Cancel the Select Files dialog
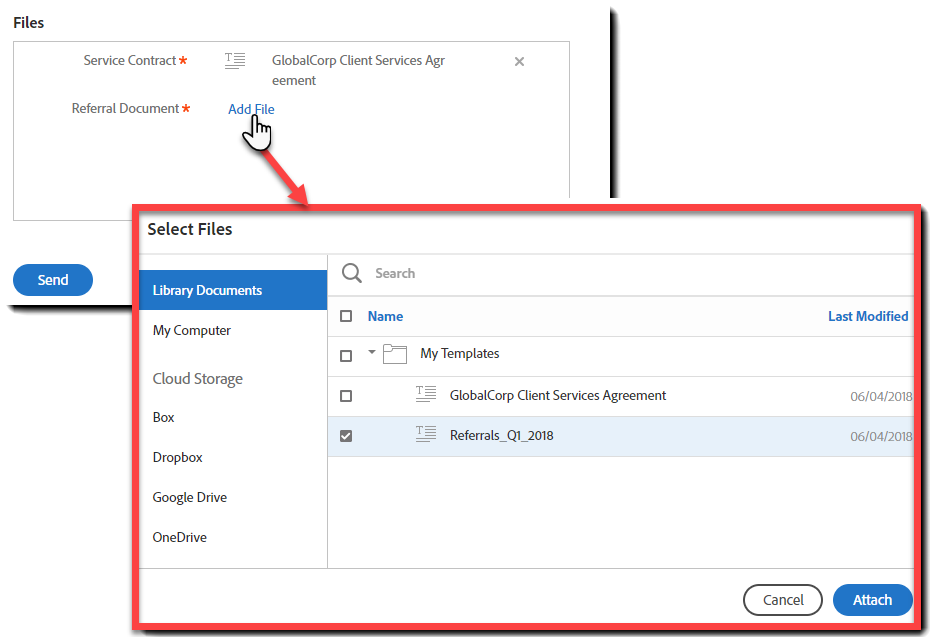Viewport: 930px width, 637px height. 782,600
